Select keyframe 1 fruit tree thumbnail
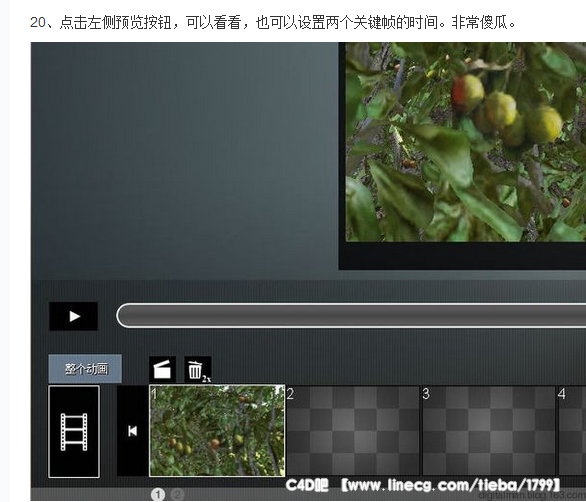586x502 pixels. (217, 431)
